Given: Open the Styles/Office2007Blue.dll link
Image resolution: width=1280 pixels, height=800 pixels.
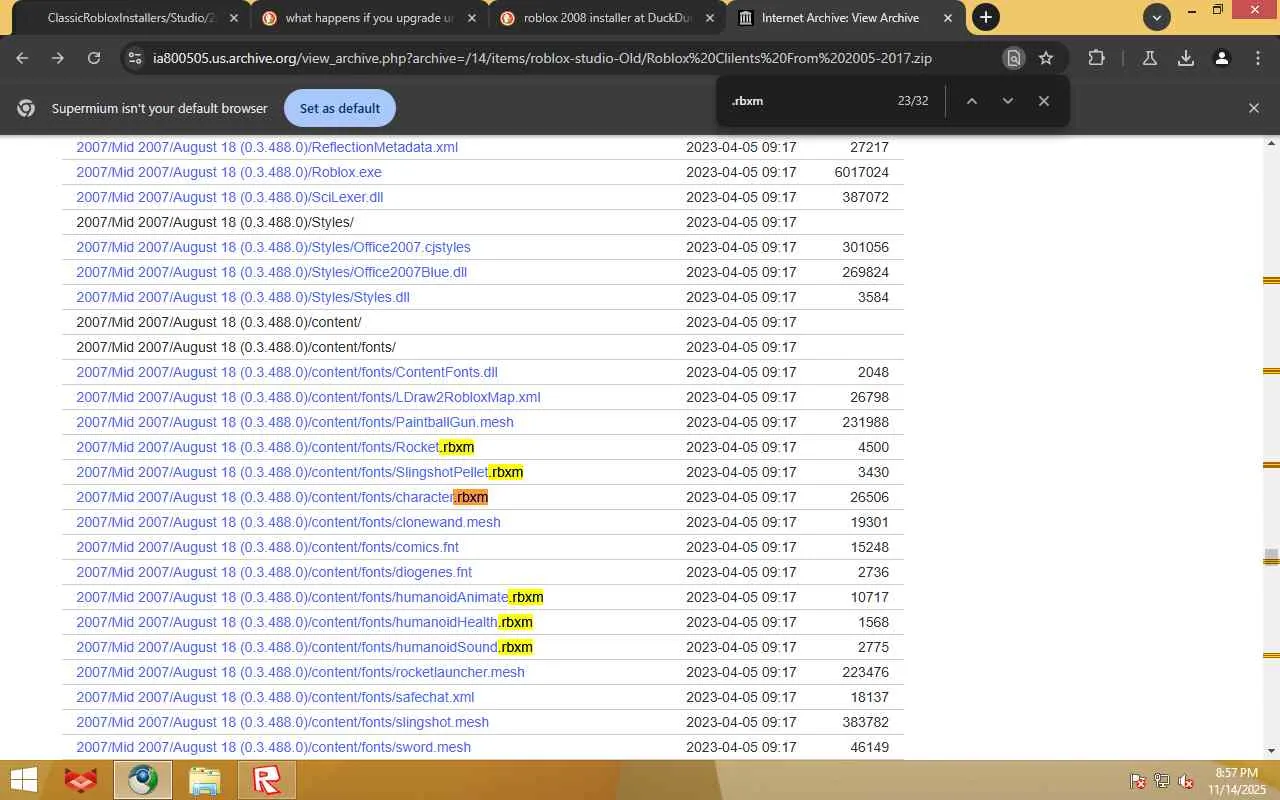Looking at the screenshot, I should click(272, 272).
